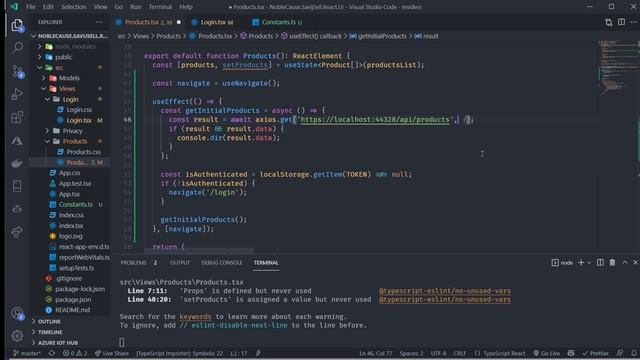Viewport: 640px width, 360px height.
Task: Open Login.css in explorer
Action: [79, 110]
